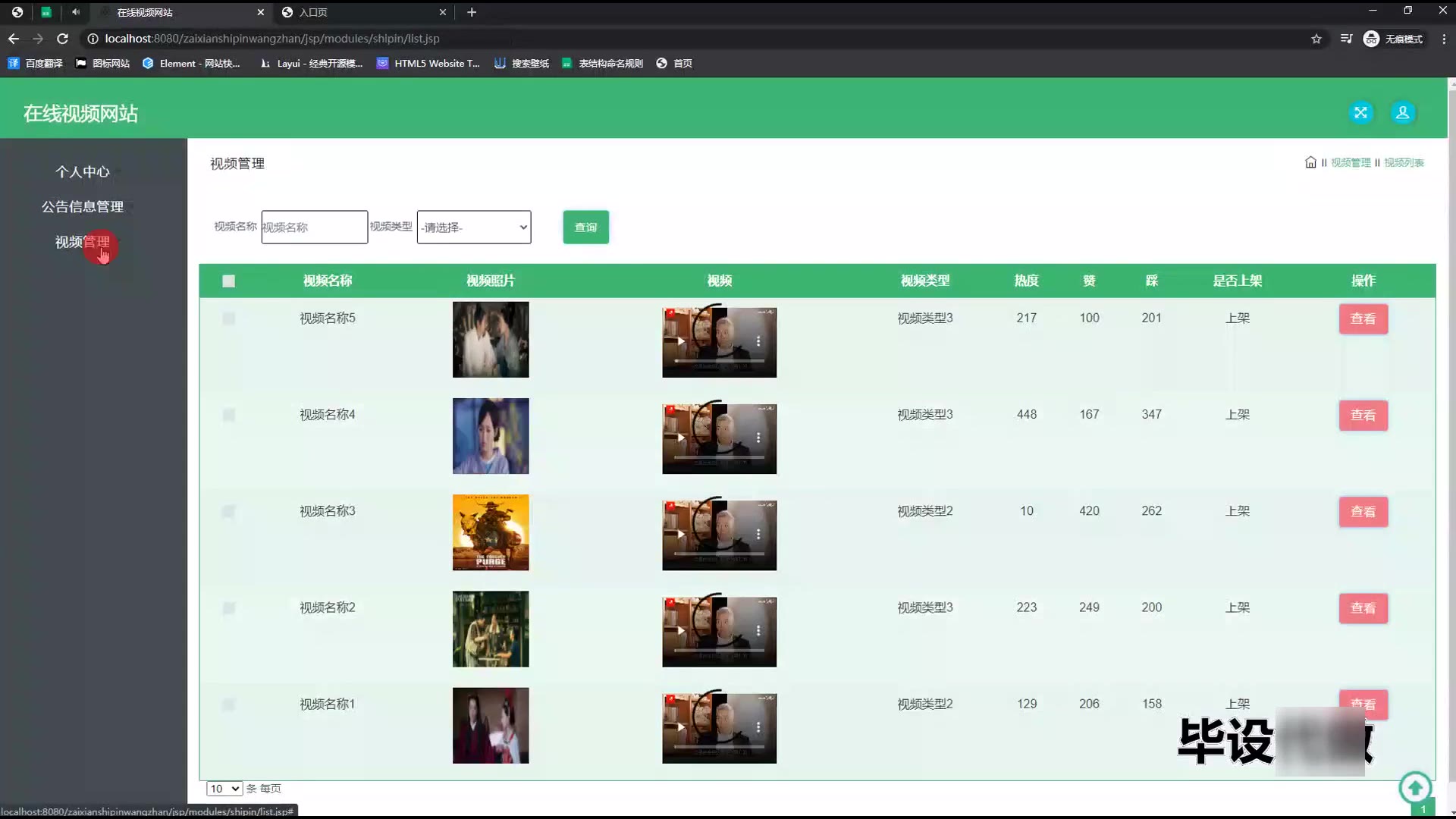Screen dimensions: 1456x819
Task: Click the home icon in breadcrumb
Action: click(1310, 162)
